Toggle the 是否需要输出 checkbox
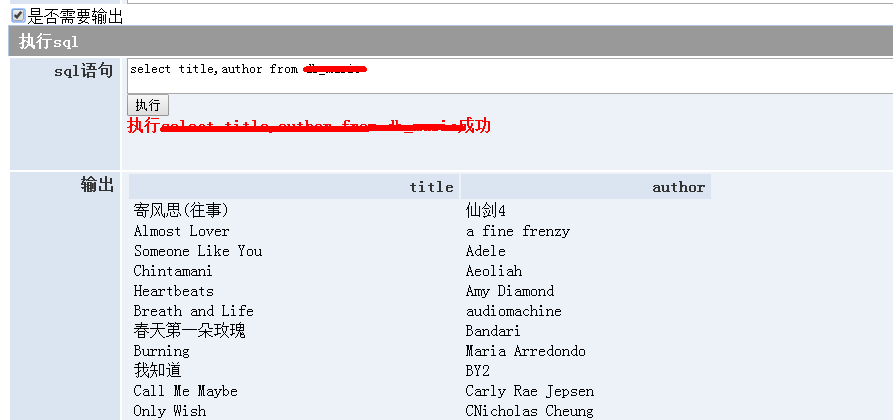This screenshot has height=420, width=893. click(18, 16)
